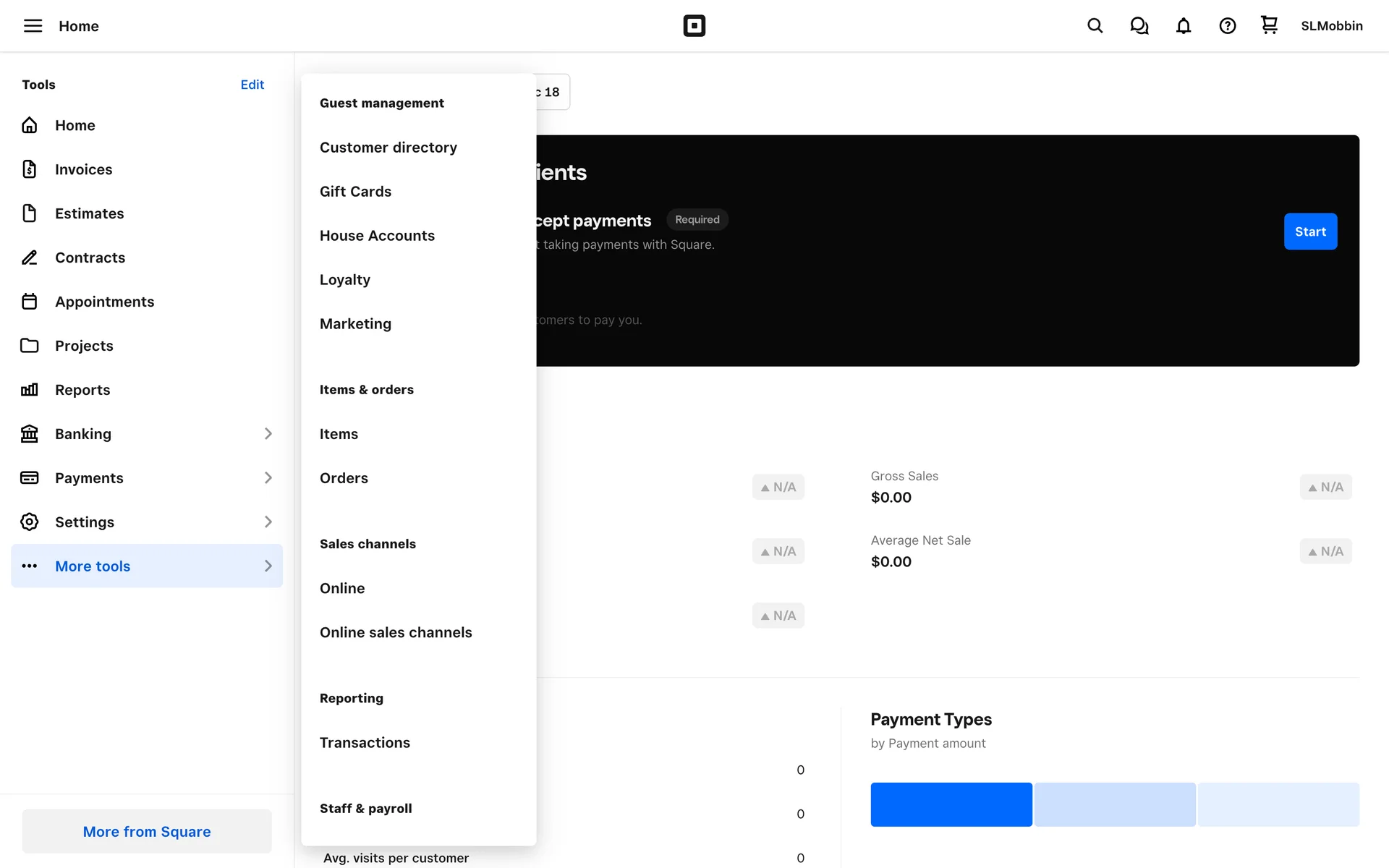Click the Invoices sidebar icon
This screenshot has width=1389, height=868.
coord(29,169)
